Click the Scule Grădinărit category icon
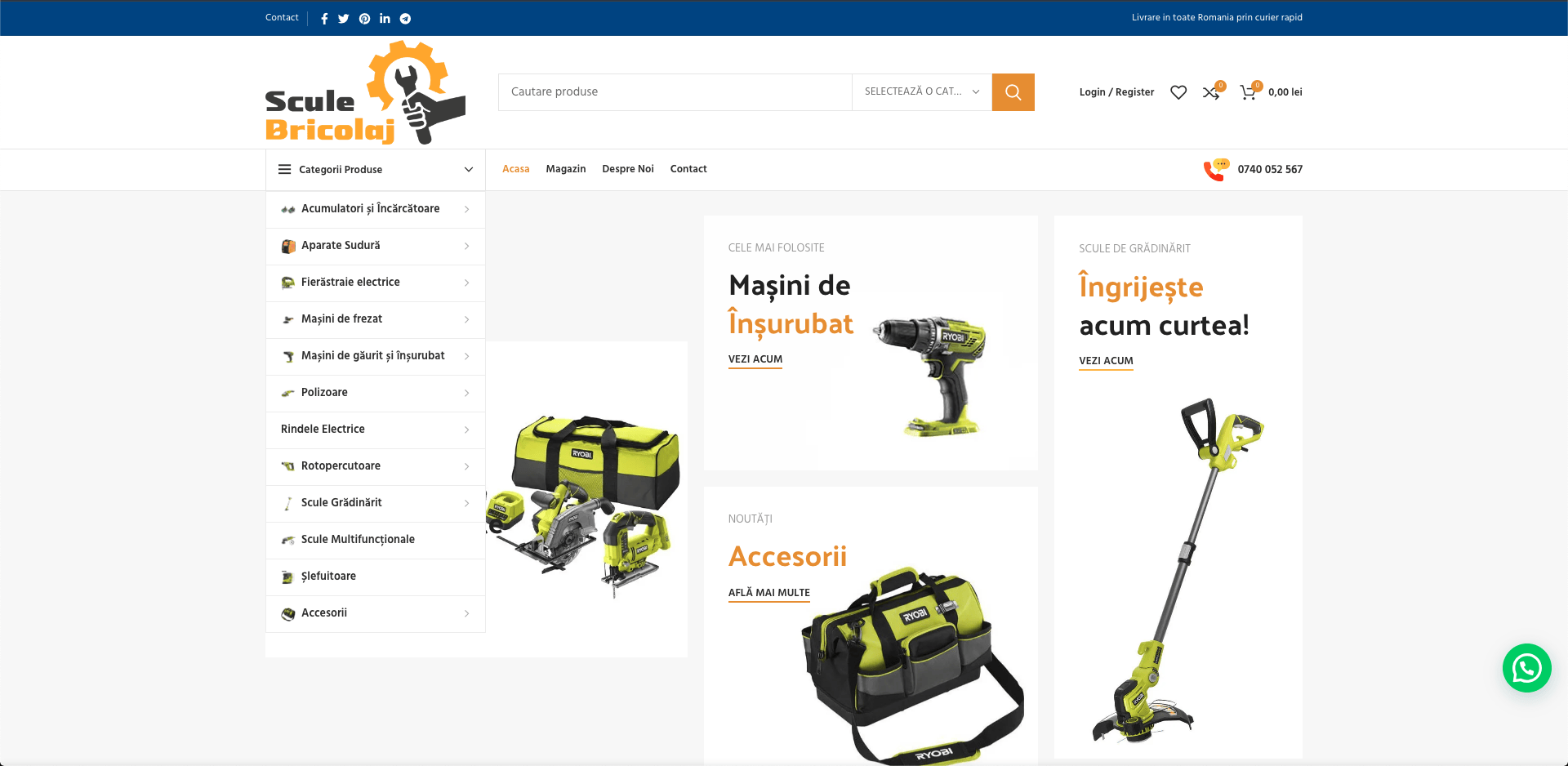The height and width of the screenshot is (766, 1568). 287,504
